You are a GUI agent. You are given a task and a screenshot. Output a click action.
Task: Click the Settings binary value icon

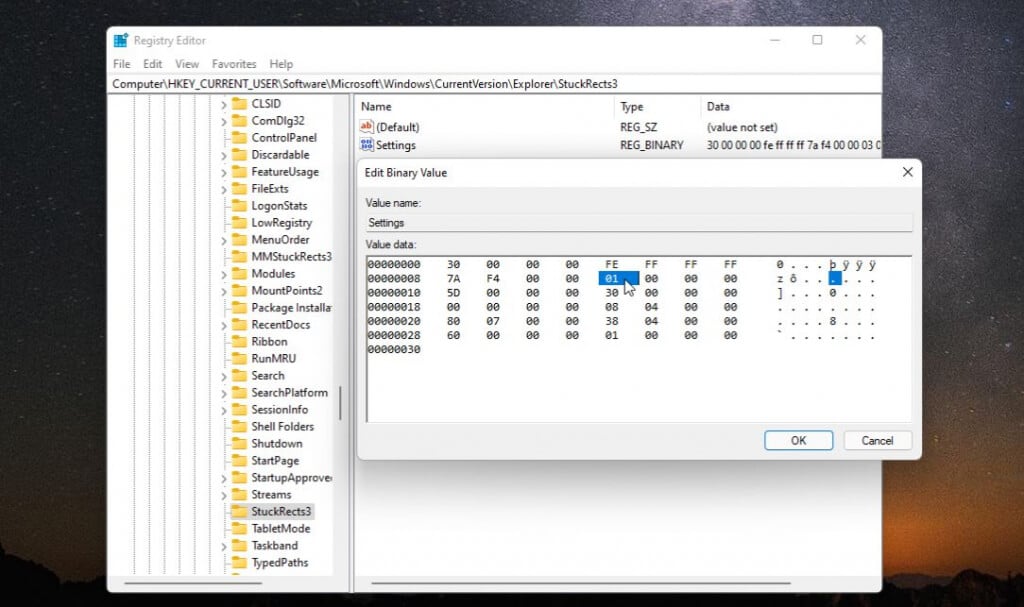click(x=366, y=145)
